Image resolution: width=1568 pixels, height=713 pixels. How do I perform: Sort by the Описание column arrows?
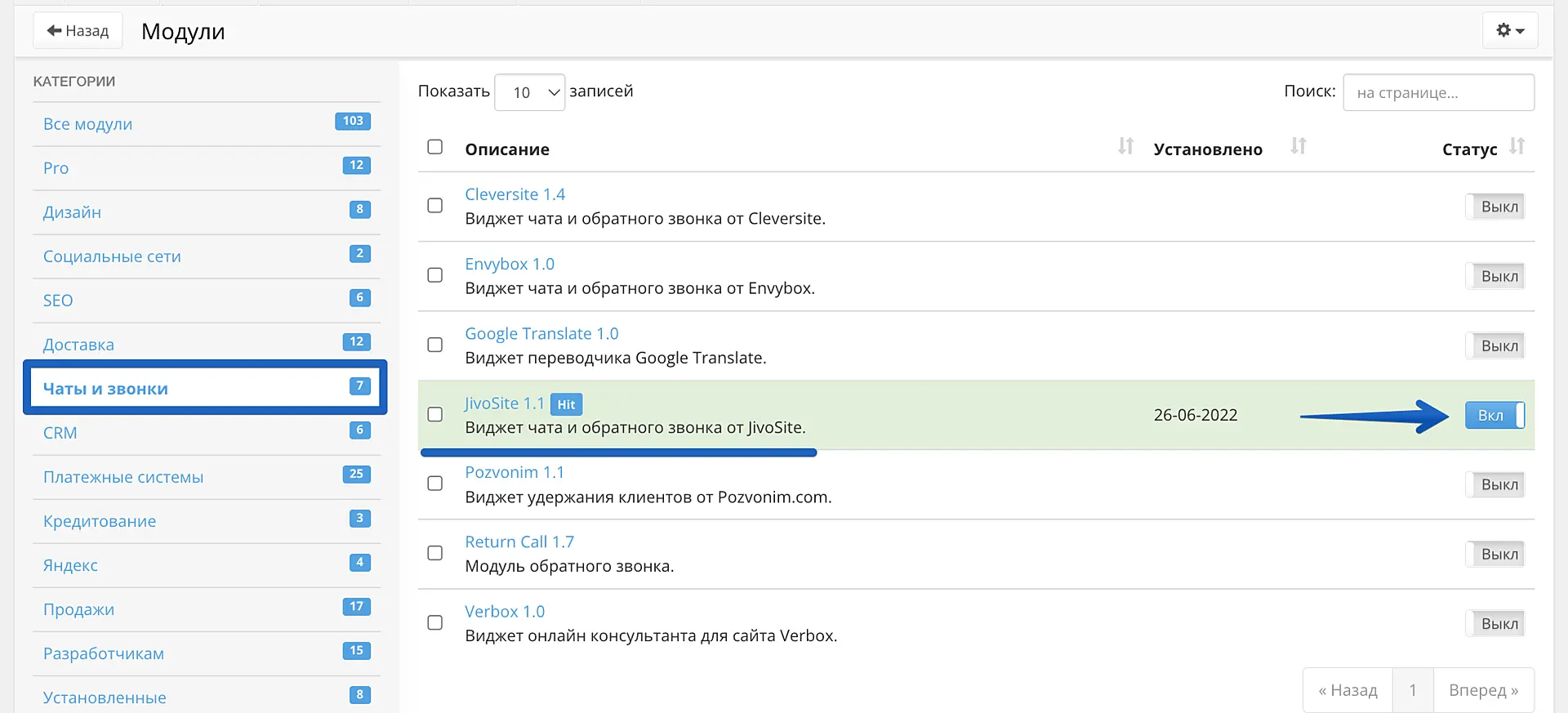(1125, 147)
